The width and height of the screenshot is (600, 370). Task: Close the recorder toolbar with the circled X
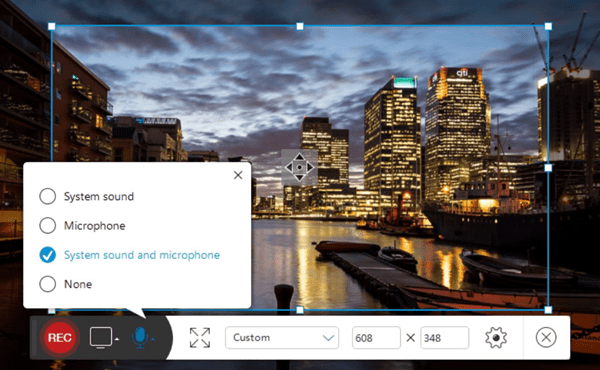(546, 337)
